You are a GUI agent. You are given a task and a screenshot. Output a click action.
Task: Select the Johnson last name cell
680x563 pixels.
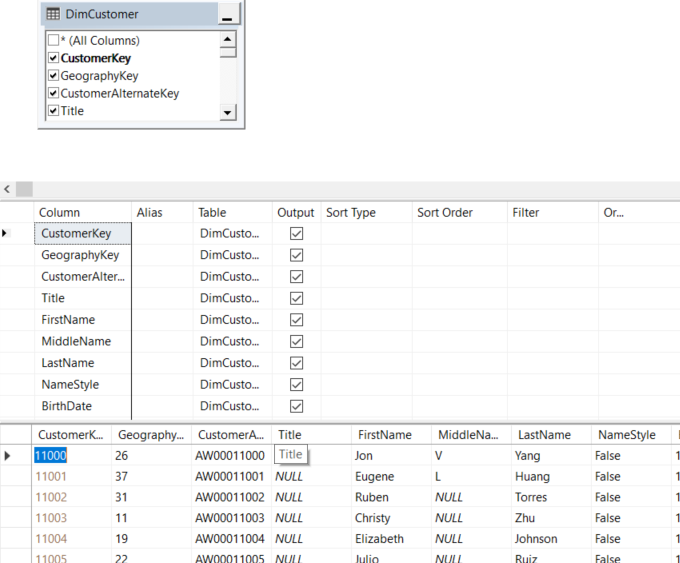(551, 539)
